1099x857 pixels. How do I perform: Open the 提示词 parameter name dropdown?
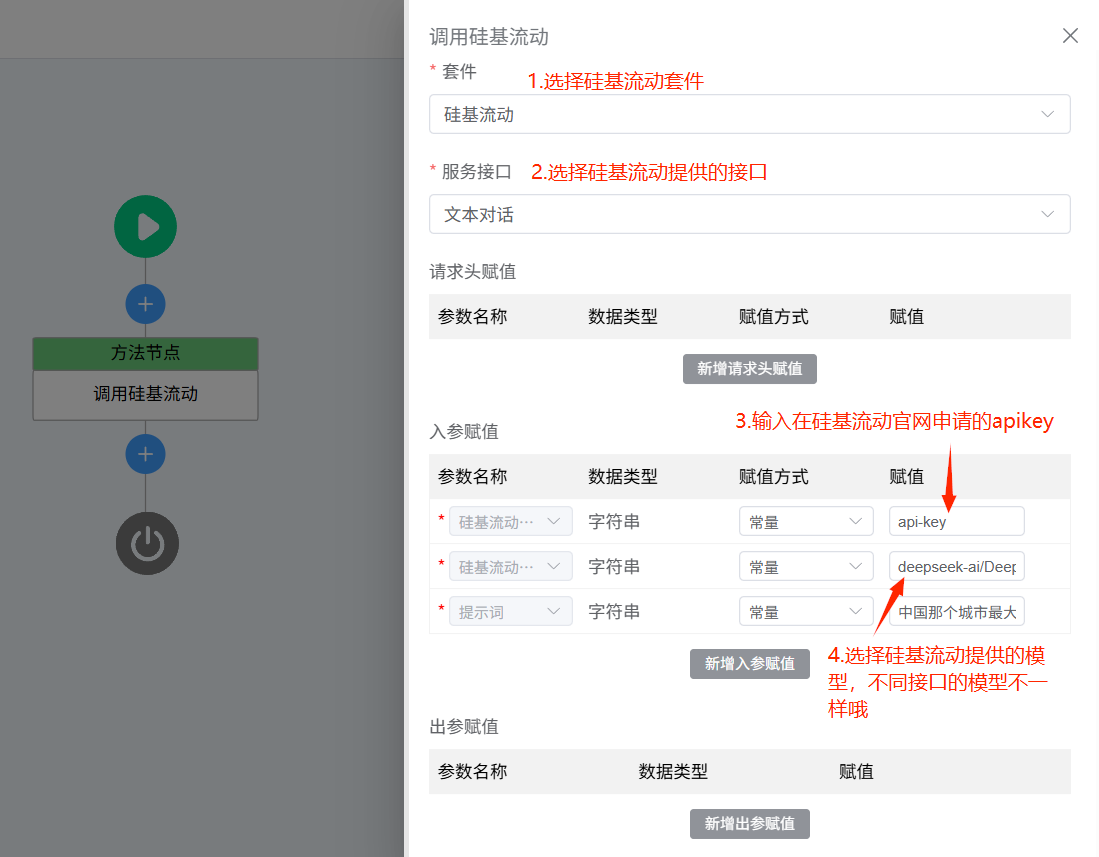click(511, 611)
